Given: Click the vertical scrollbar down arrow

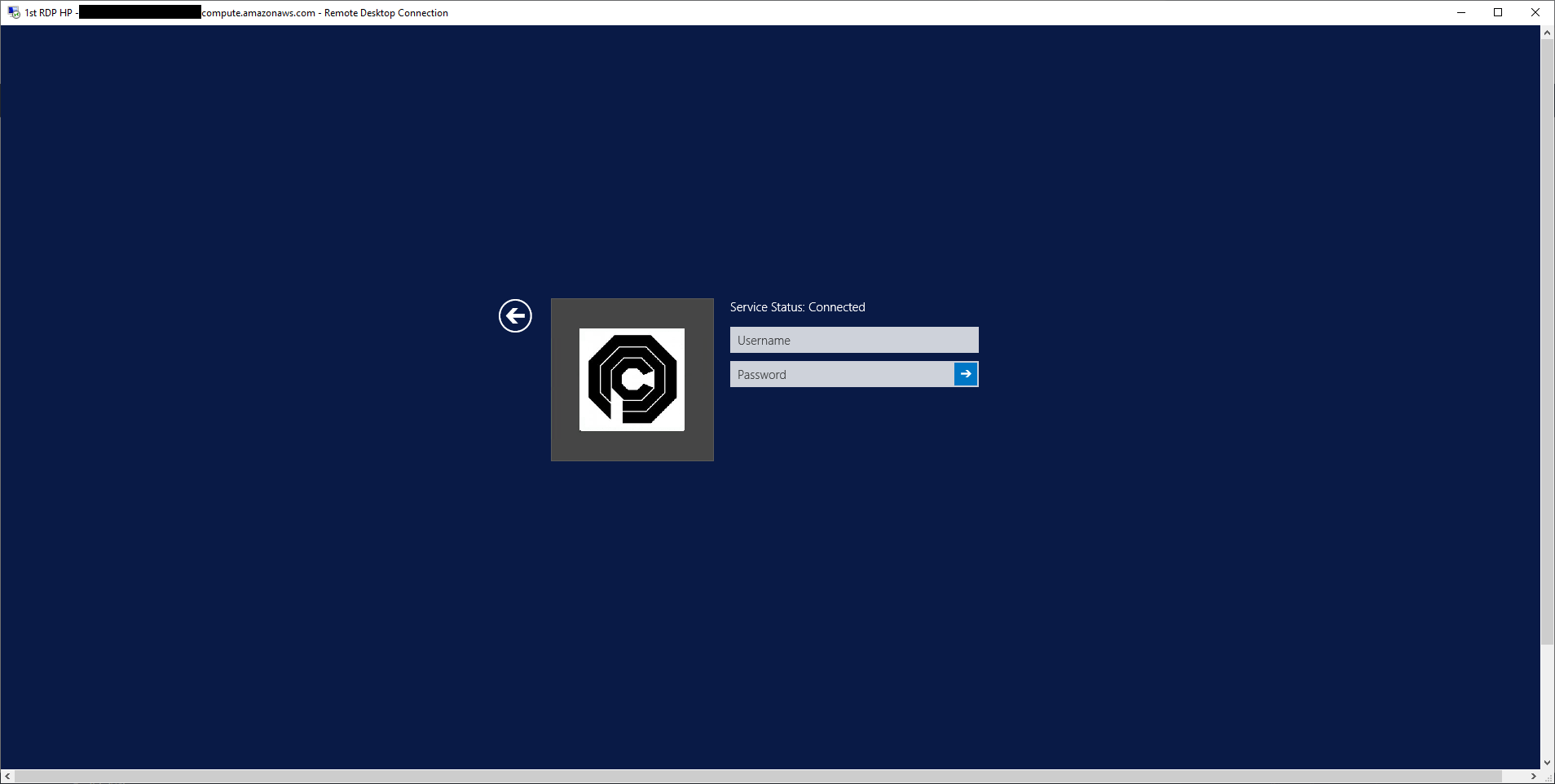Looking at the screenshot, I should tap(1547, 763).
